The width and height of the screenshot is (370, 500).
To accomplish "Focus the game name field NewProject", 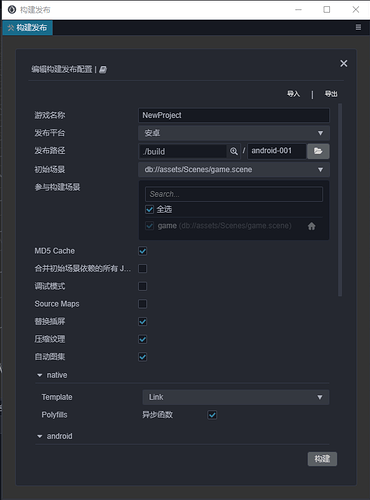I will pos(234,115).
